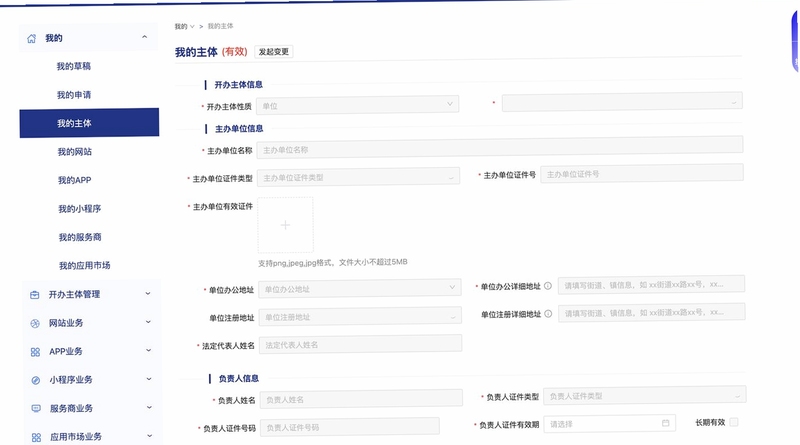Expand the 网站业务 menu

[x=148, y=322]
